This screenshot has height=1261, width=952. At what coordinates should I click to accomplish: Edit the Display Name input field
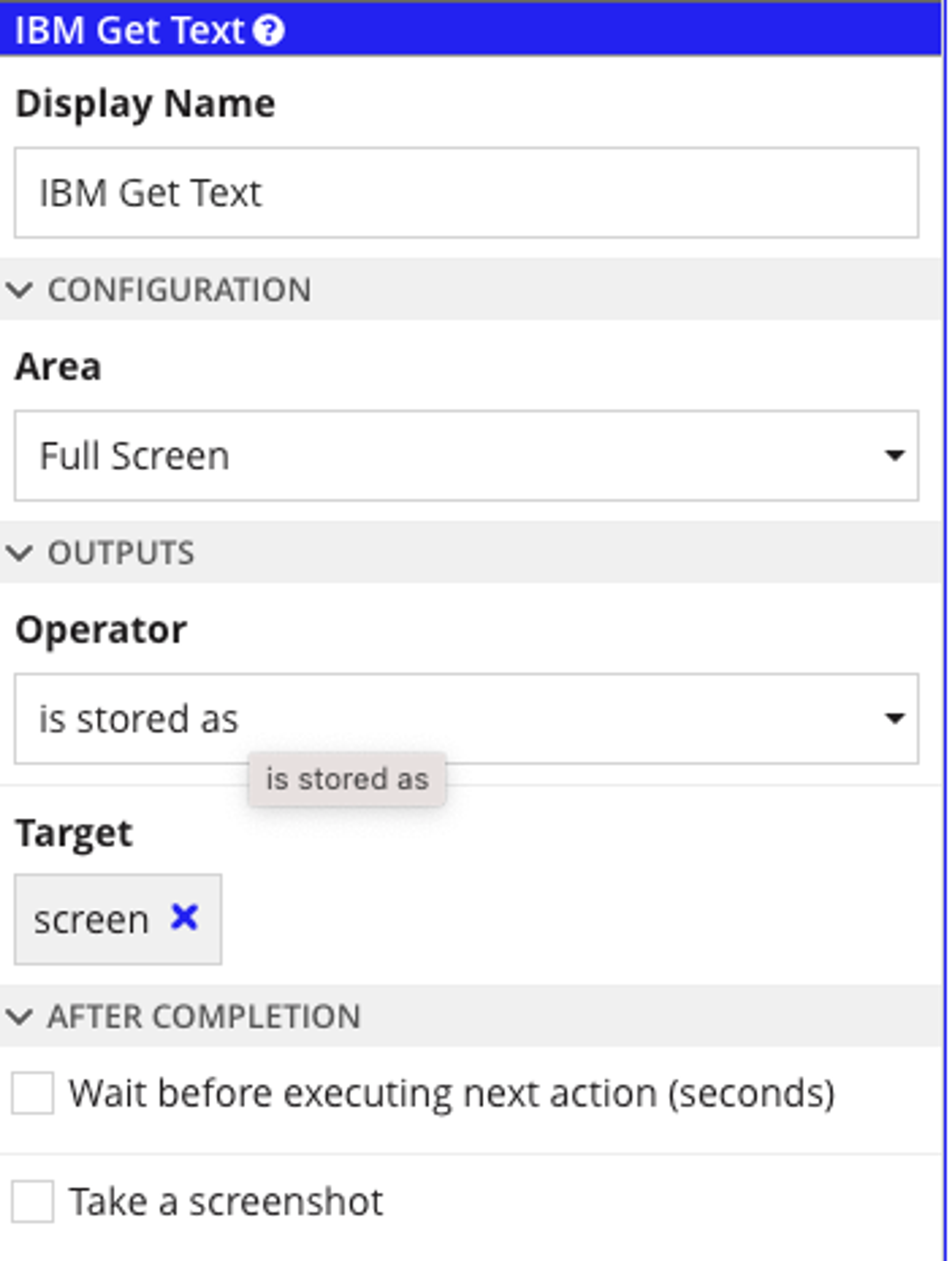[466, 193]
